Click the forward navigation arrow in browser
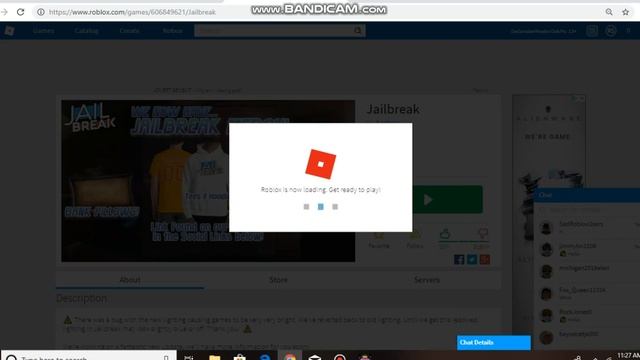 coord(4,12)
